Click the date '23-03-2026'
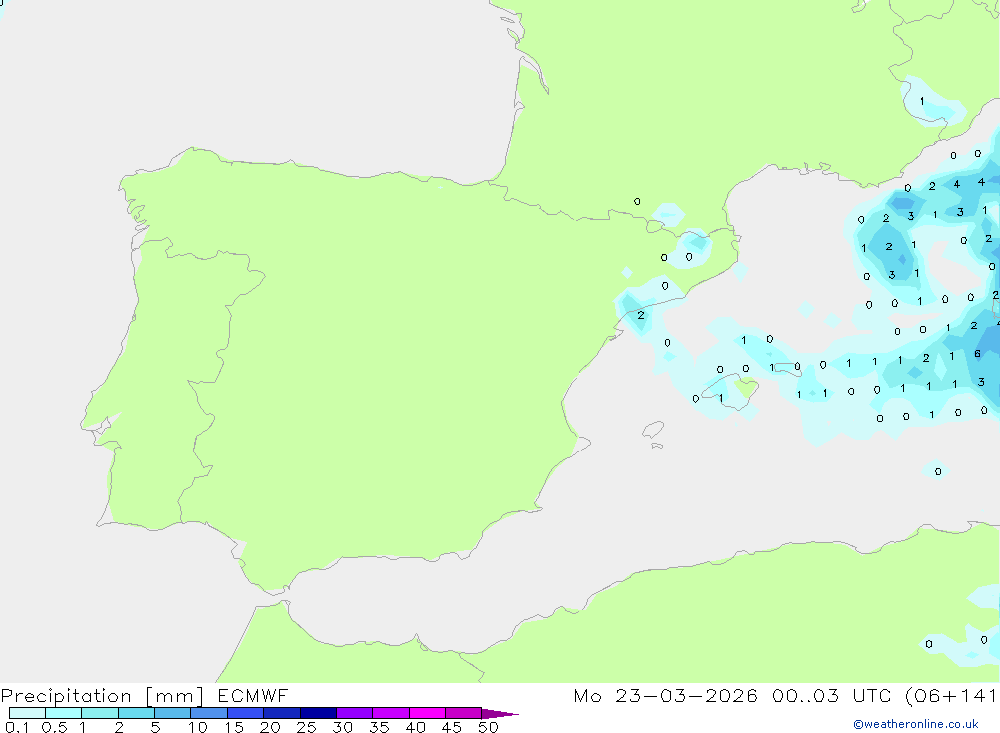 [686, 695]
